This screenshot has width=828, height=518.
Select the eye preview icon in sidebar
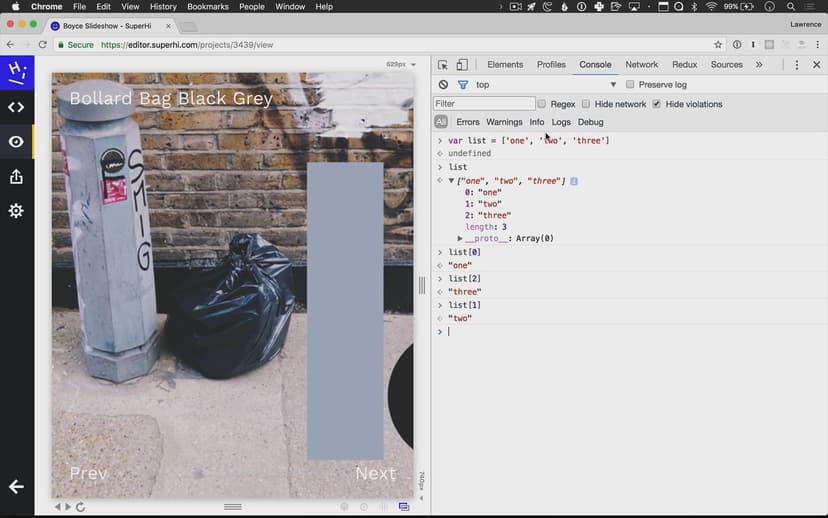tap(16, 142)
